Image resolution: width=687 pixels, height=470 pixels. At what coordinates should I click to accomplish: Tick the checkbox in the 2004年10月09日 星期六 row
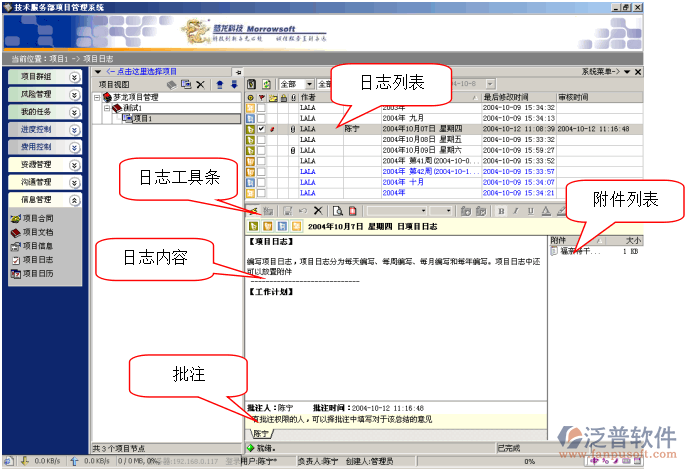click(261, 151)
